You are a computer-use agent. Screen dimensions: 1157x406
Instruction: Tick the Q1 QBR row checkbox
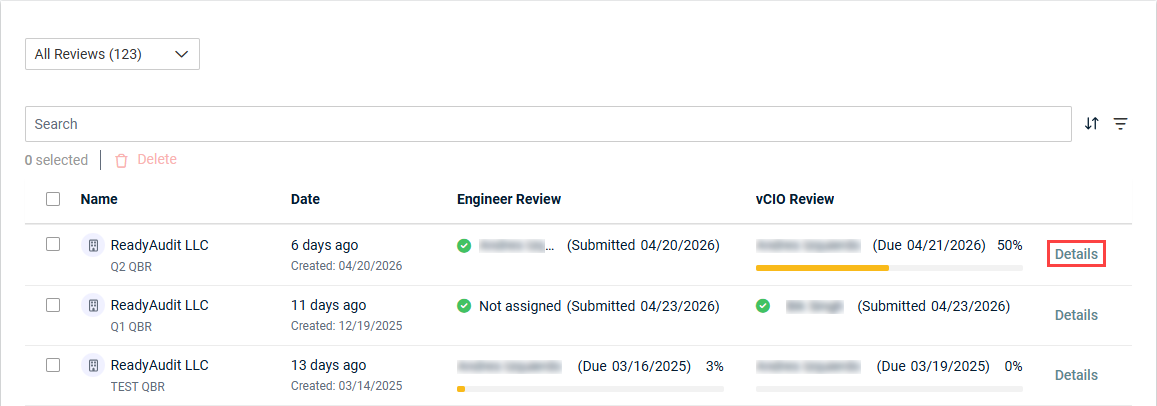53,305
